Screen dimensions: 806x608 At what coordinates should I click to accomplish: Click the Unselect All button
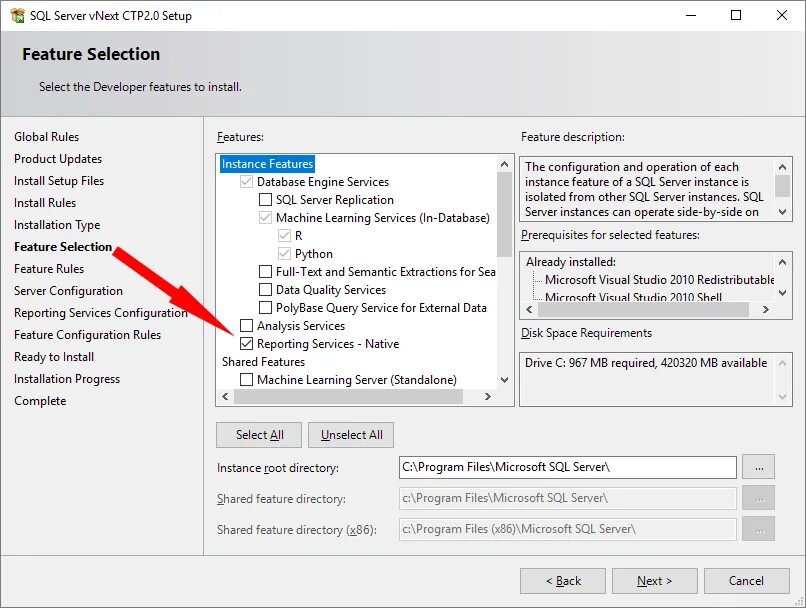point(351,435)
